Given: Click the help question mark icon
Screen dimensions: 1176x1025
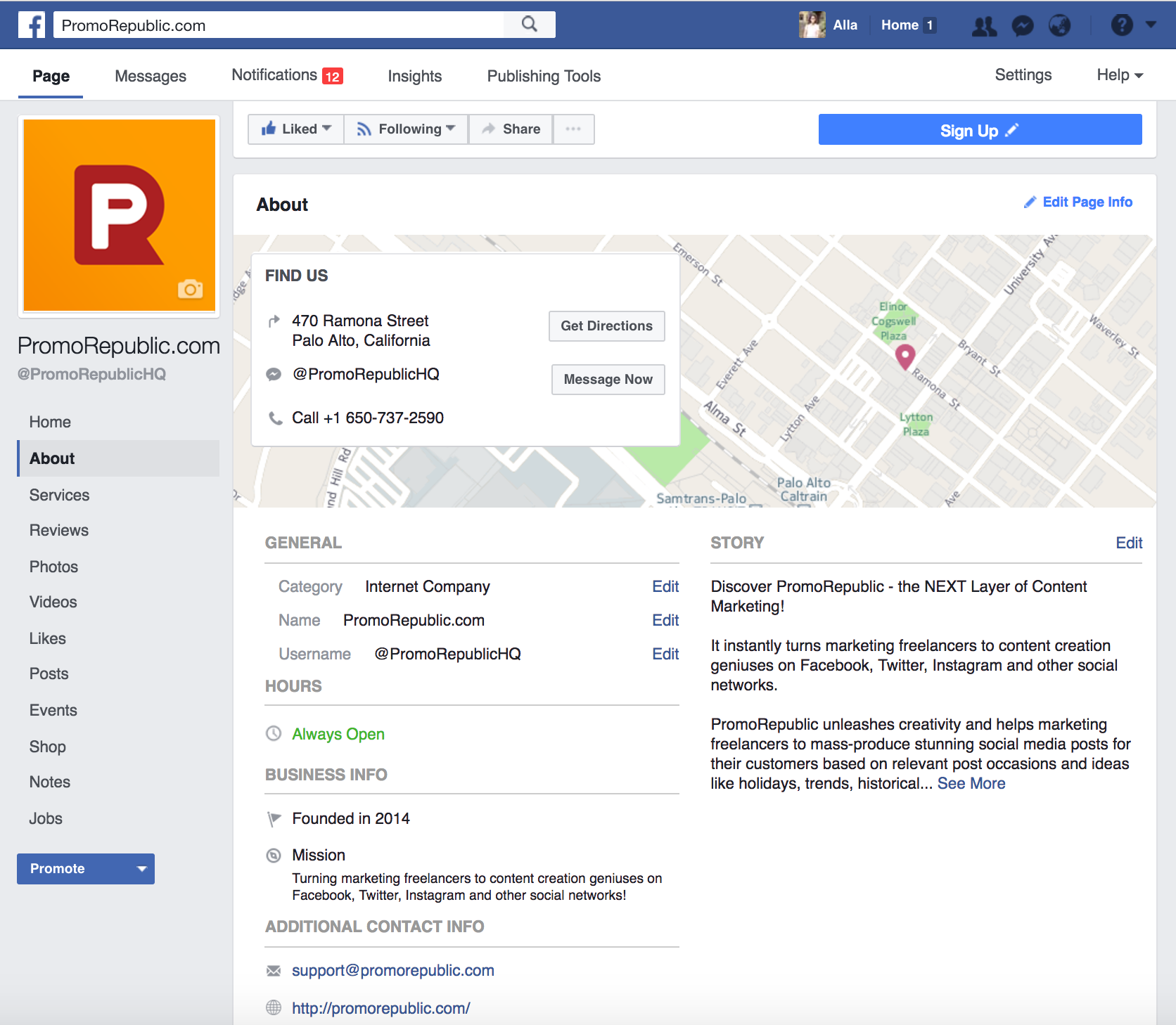Looking at the screenshot, I should (1122, 25).
